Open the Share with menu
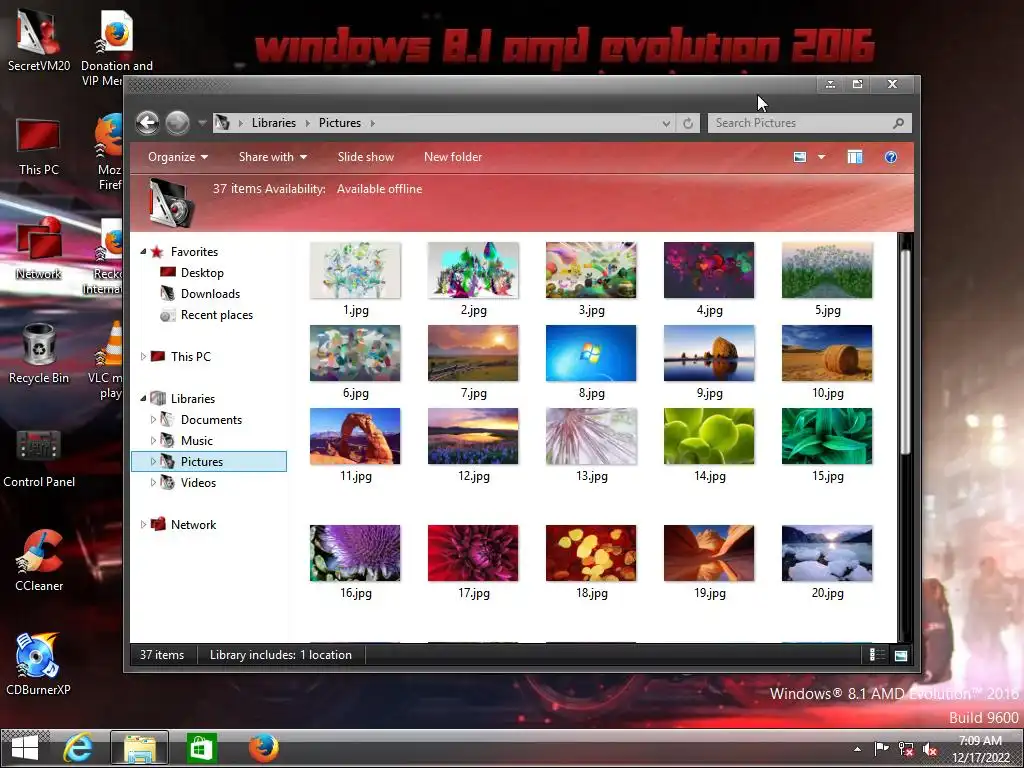1024x768 pixels. (272, 157)
